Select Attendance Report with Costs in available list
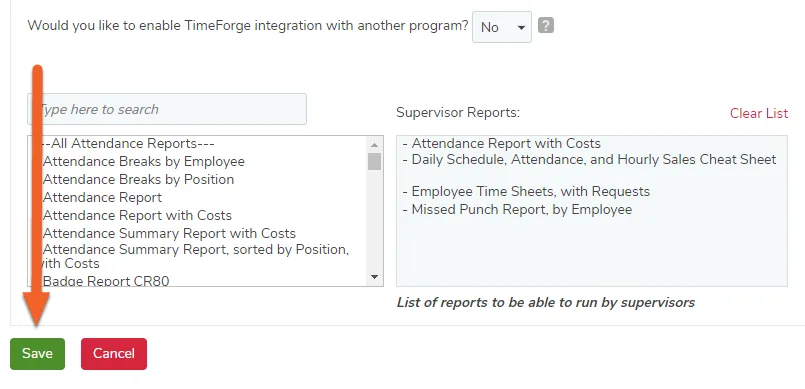This screenshot has height=389, width=805. point(137,216)
